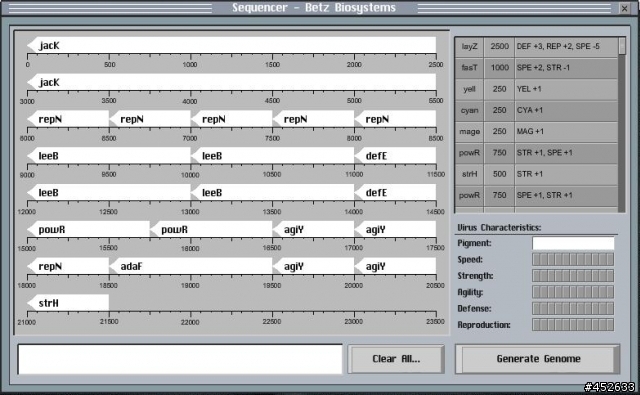
Task: Click the 1000 length cell of fasT
Action: click(x=499, y=68)
